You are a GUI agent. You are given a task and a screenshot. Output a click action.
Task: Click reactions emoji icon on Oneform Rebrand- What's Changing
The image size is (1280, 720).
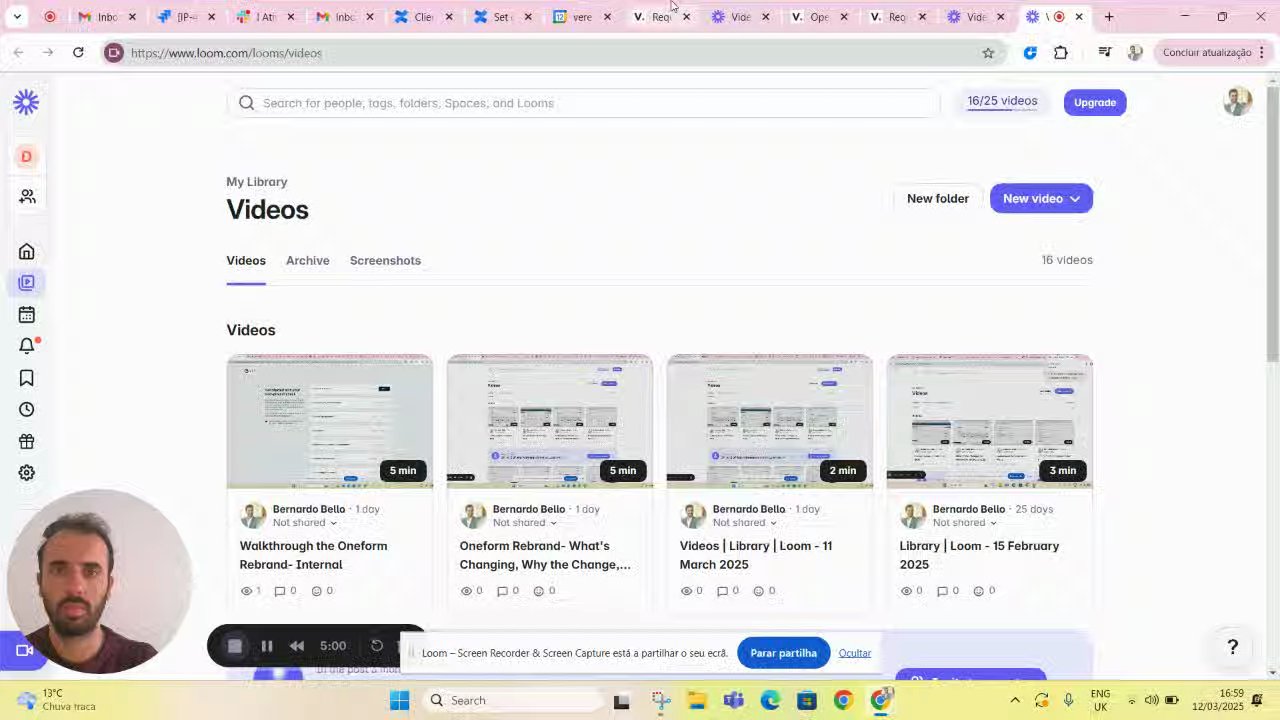coord(538,591)
